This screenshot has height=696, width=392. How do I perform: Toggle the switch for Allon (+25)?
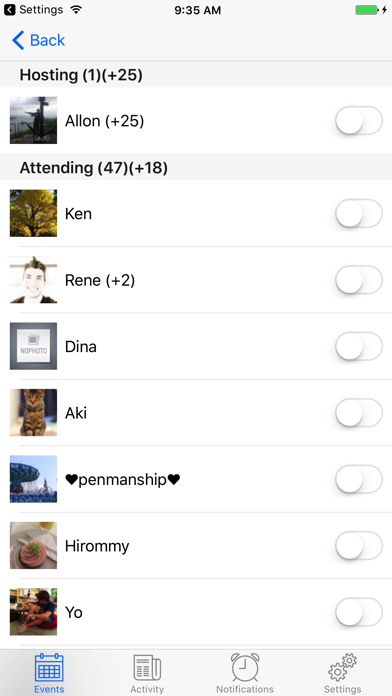click(359, 120)
